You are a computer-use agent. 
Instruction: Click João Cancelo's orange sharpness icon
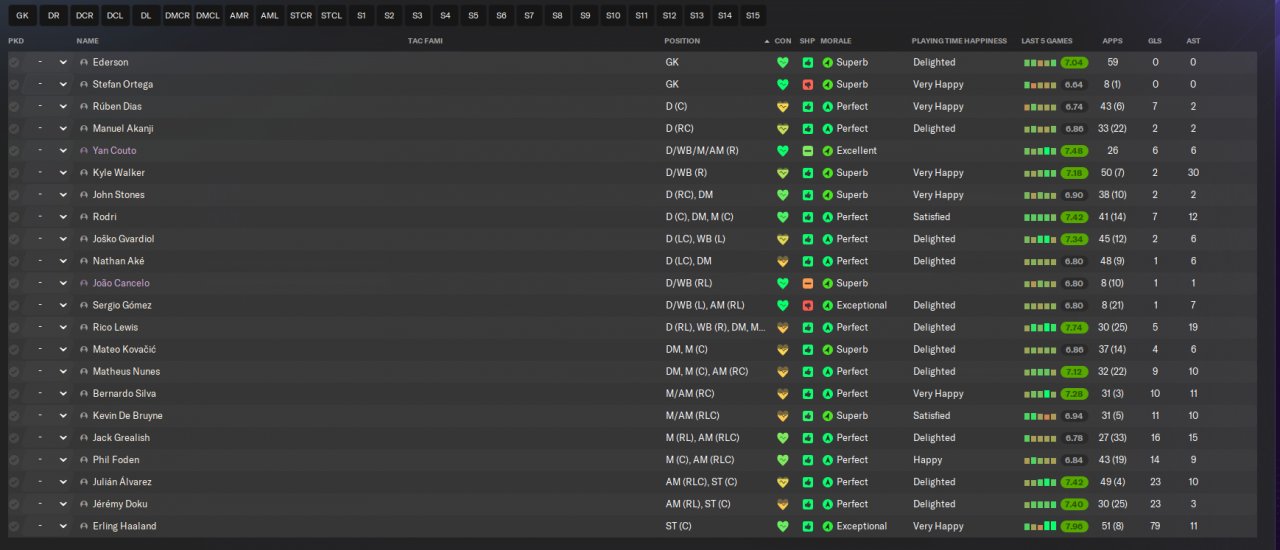(808, 283)
